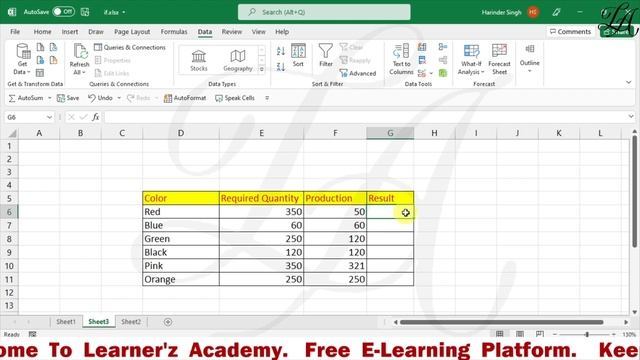
Task: Create a Forecast Sheet
Action: click(x=499, y=60)
